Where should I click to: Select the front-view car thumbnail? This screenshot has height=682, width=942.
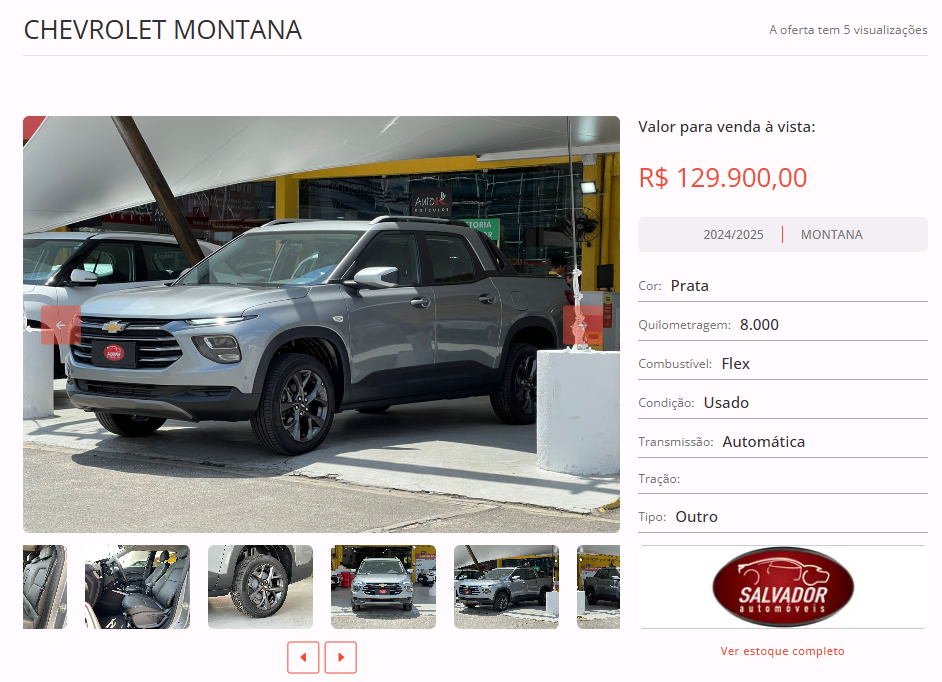(383, 587)
